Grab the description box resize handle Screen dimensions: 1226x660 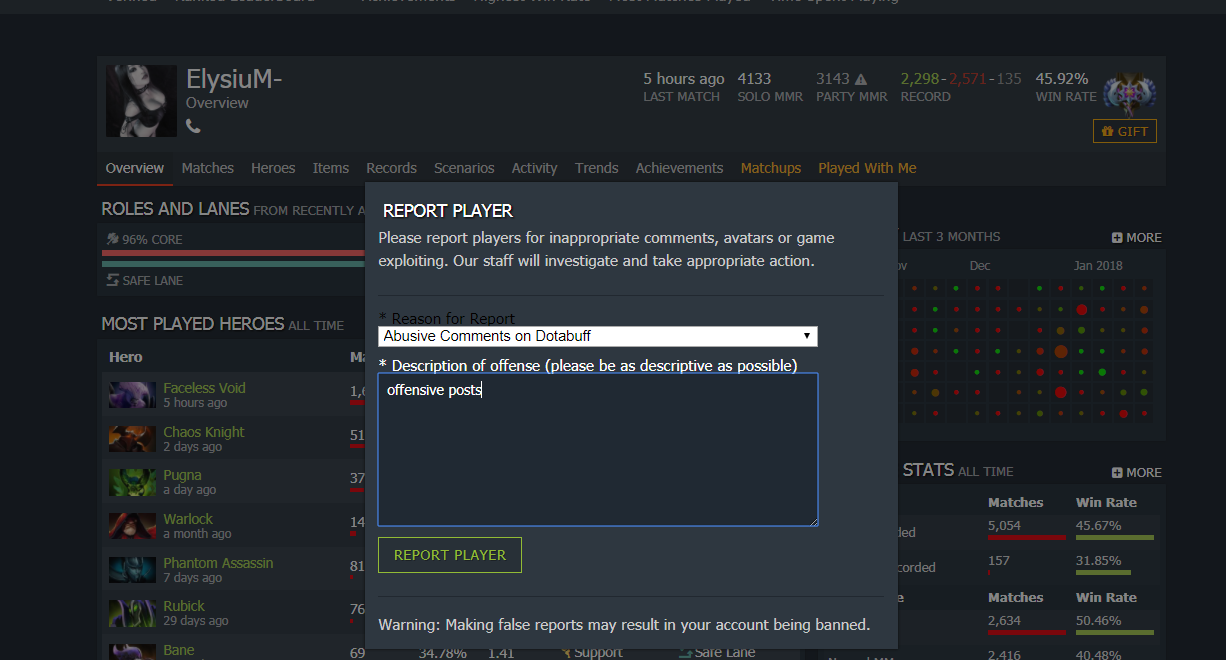pyautogui.click(x=812, y=520)
